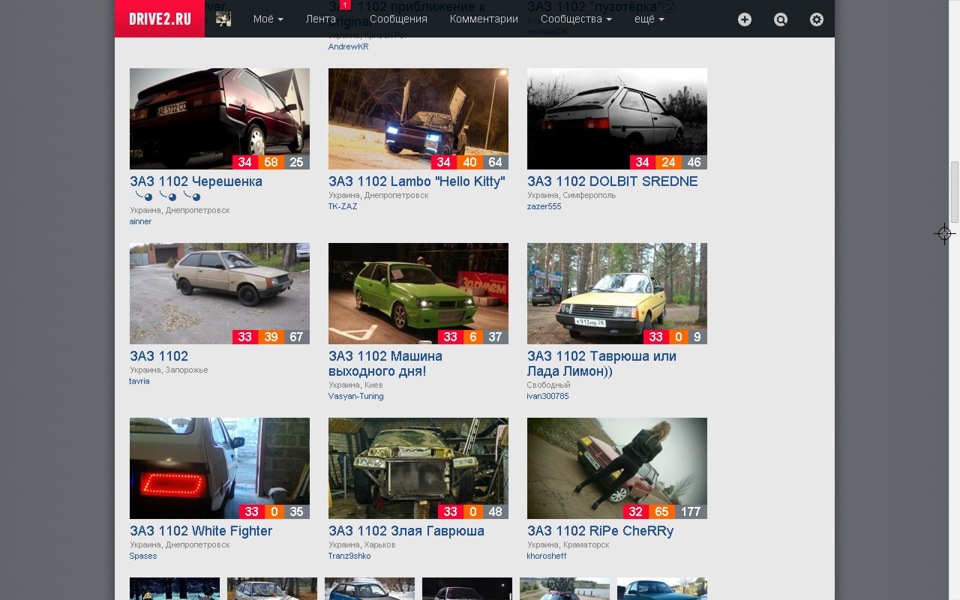Open ЗАЗ 1102 Машина выходного дня link
This screenshot has height=600, width=960.
pos(385,363)
